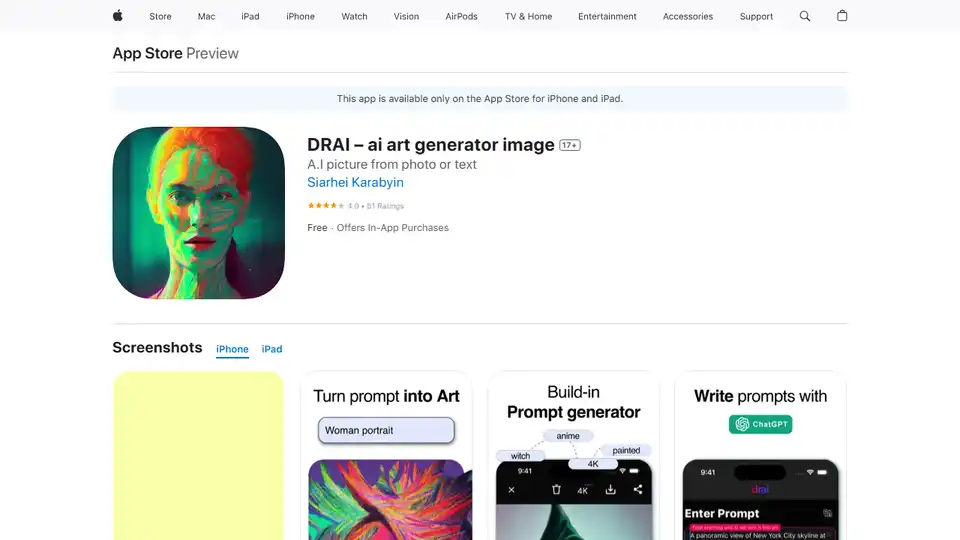960x540 pixels.
Task: Click the share icon in phone screenshot
Action: [638, 489]
